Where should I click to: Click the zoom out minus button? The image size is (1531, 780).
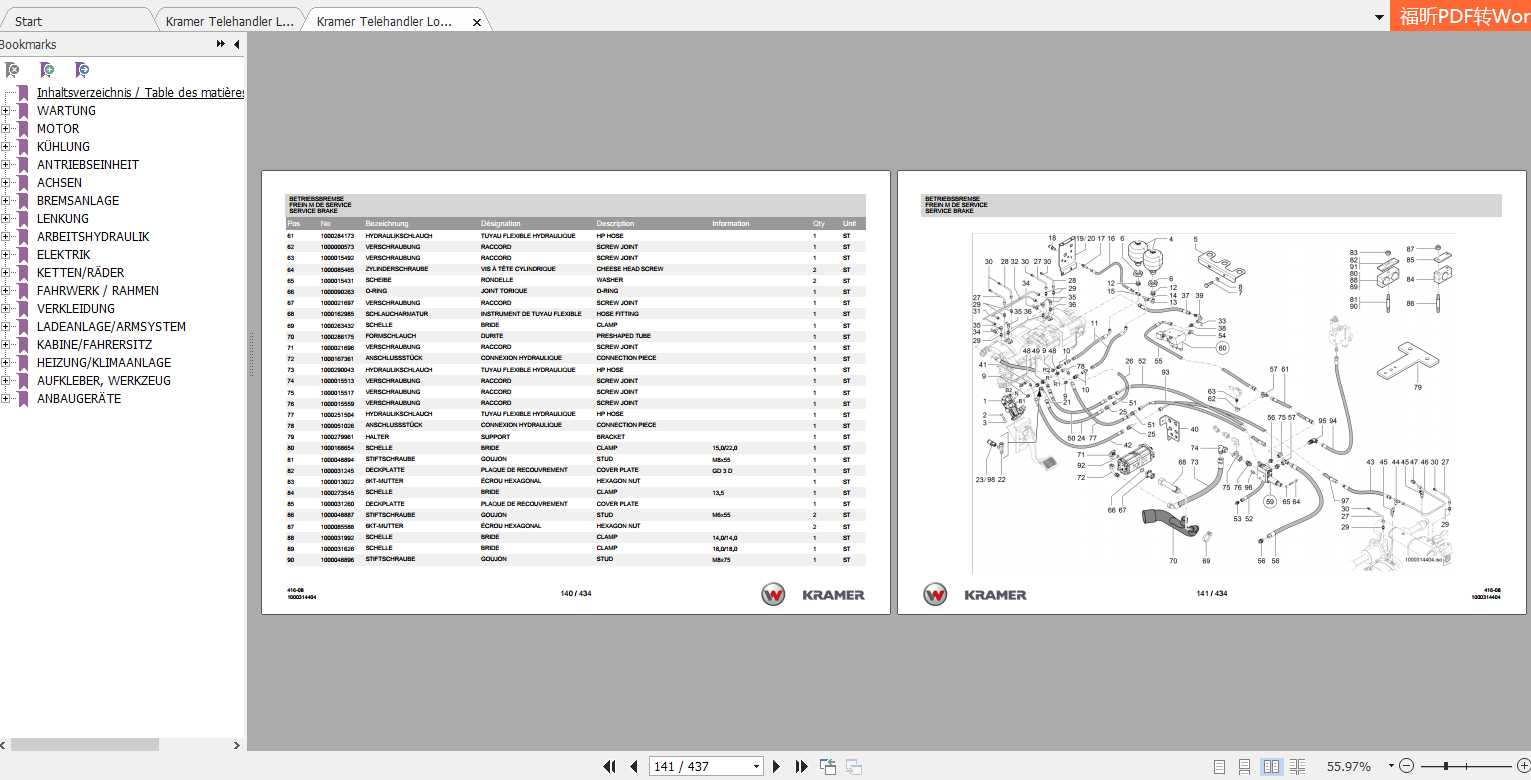[1407, 766]
